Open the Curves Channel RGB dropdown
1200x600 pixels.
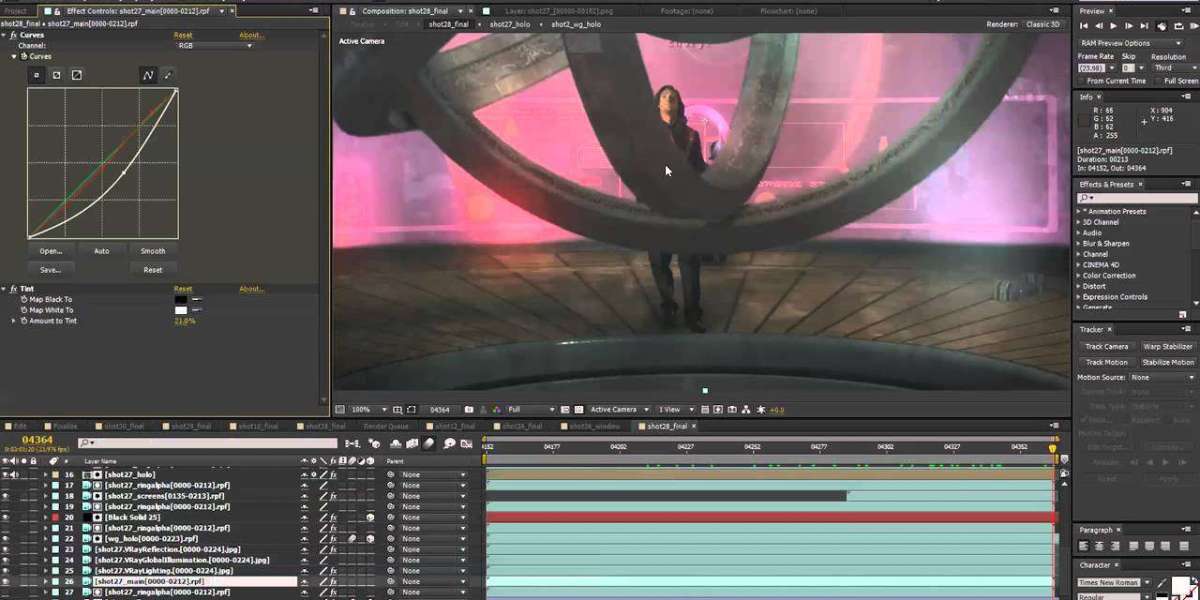point(213,46)
